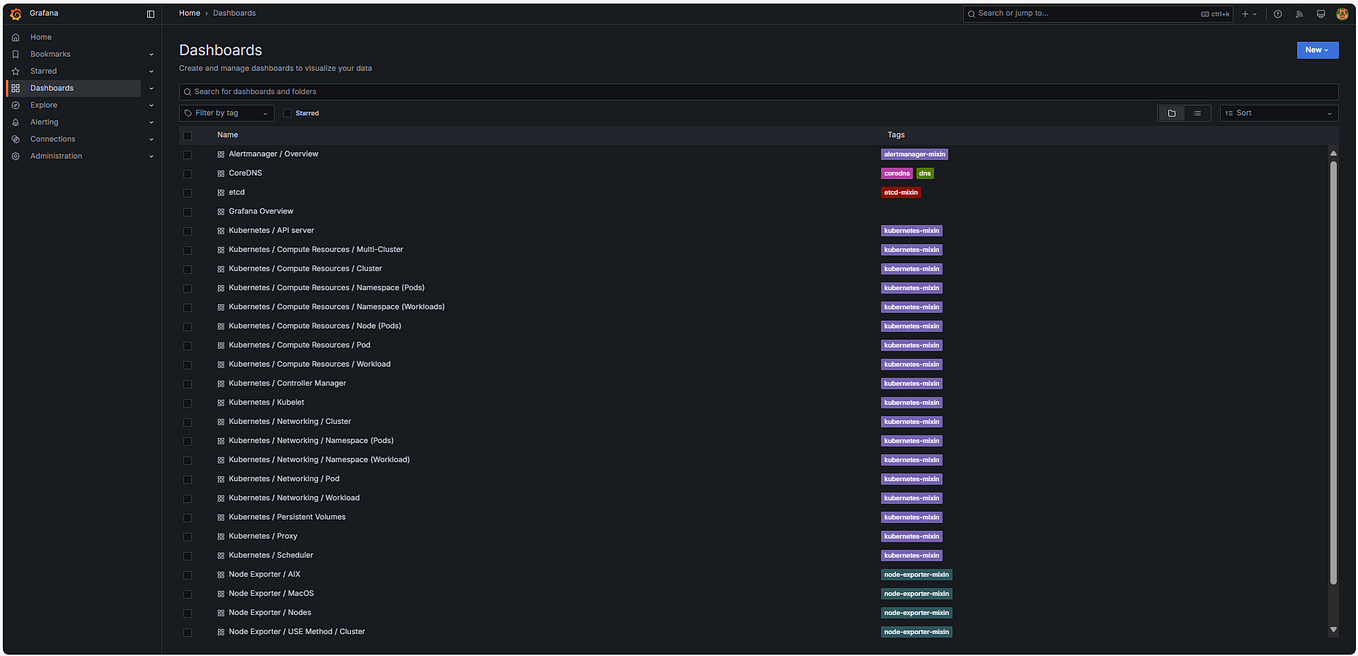Collapse the sidebar using the dock icon
The image size is (1358, 656).
(150, 13)
